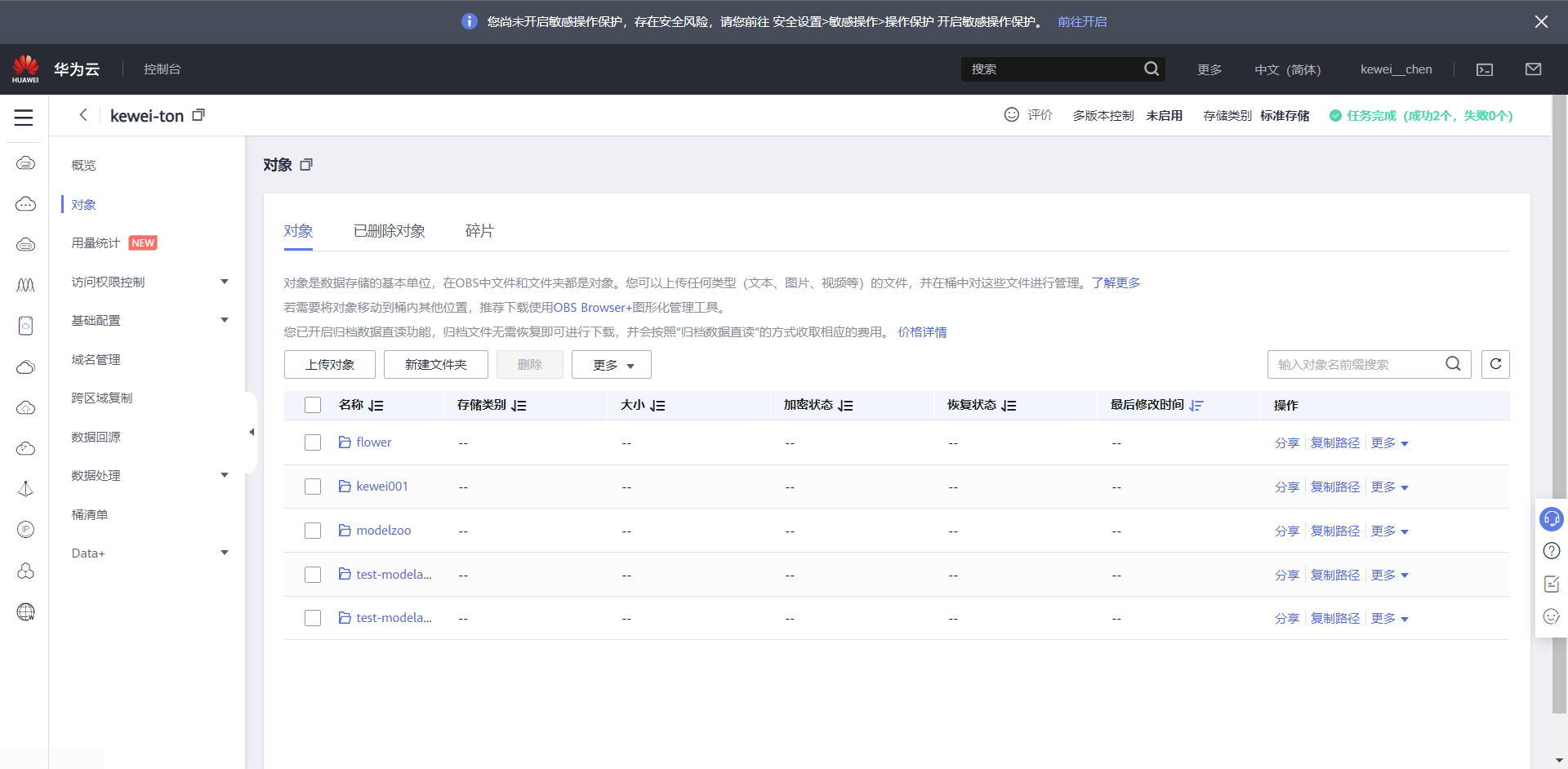The height and width of the screenshot is (769, 1568).
Task: Open the kewei__chen account menu
Action: coord(1396,69)
